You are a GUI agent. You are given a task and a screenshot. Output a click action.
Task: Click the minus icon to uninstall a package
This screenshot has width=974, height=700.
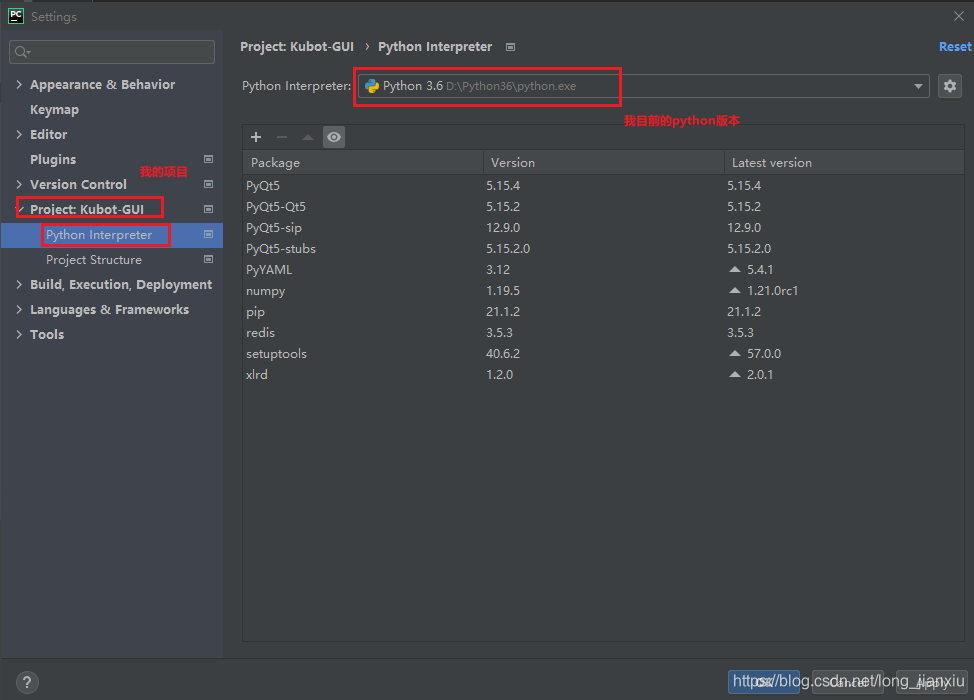point(282,137)
